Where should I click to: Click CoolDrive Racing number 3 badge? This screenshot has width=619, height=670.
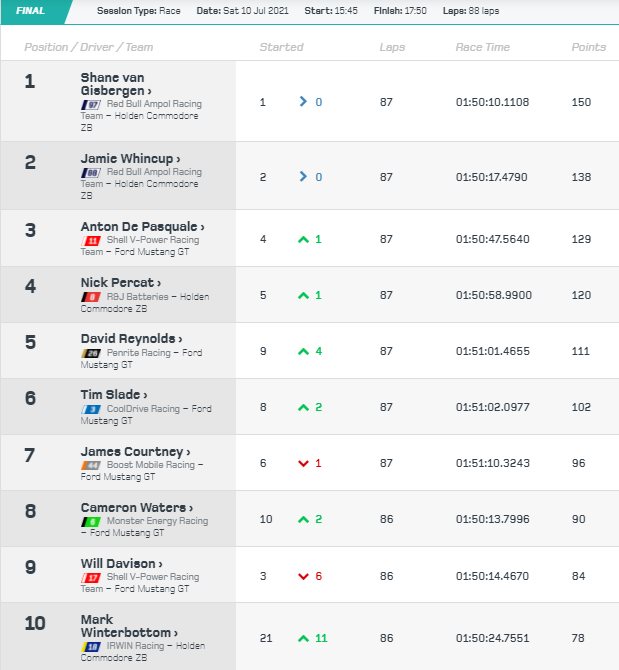(91, 409)
